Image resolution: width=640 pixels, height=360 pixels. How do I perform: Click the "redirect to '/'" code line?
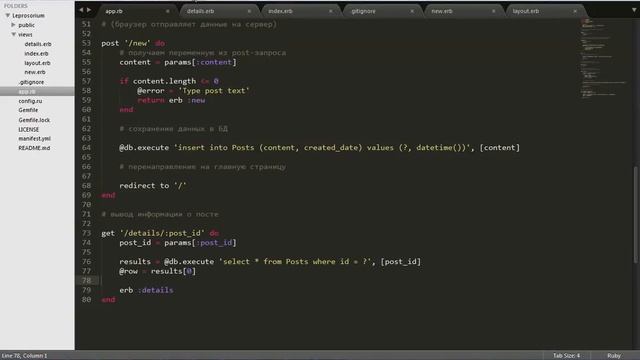coord(153,186)
